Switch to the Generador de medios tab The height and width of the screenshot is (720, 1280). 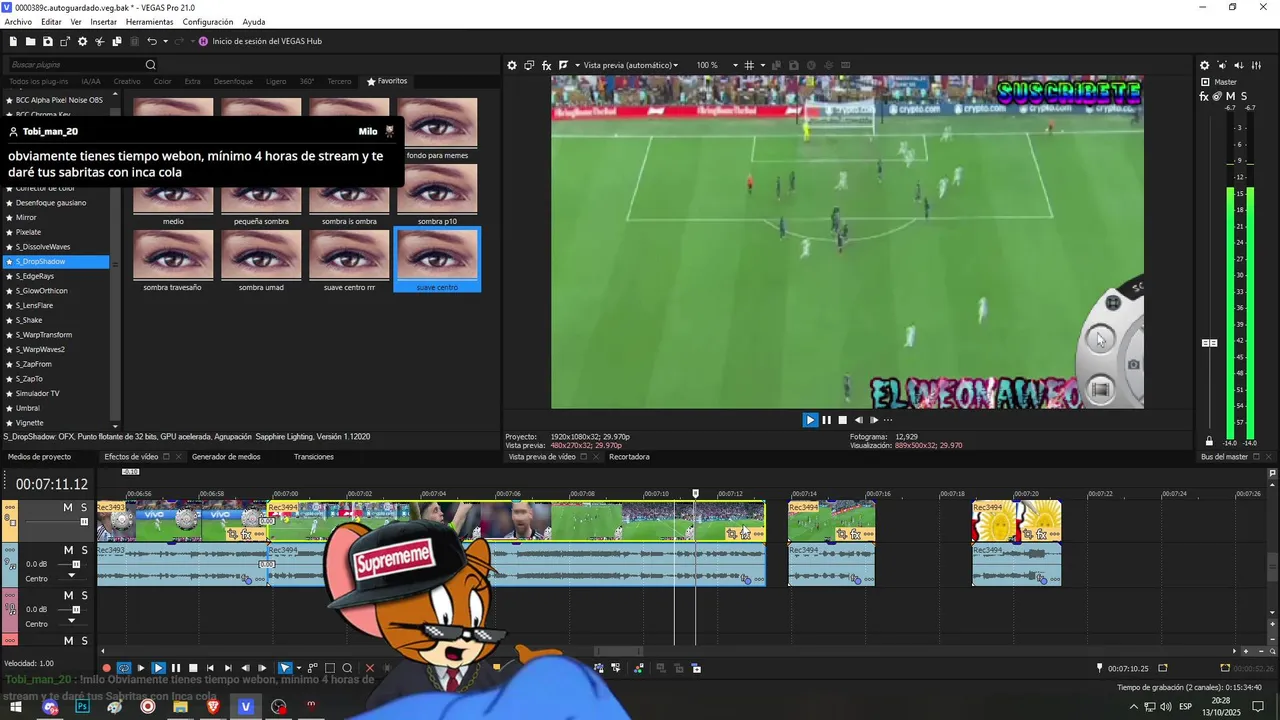tap(226, 457)
